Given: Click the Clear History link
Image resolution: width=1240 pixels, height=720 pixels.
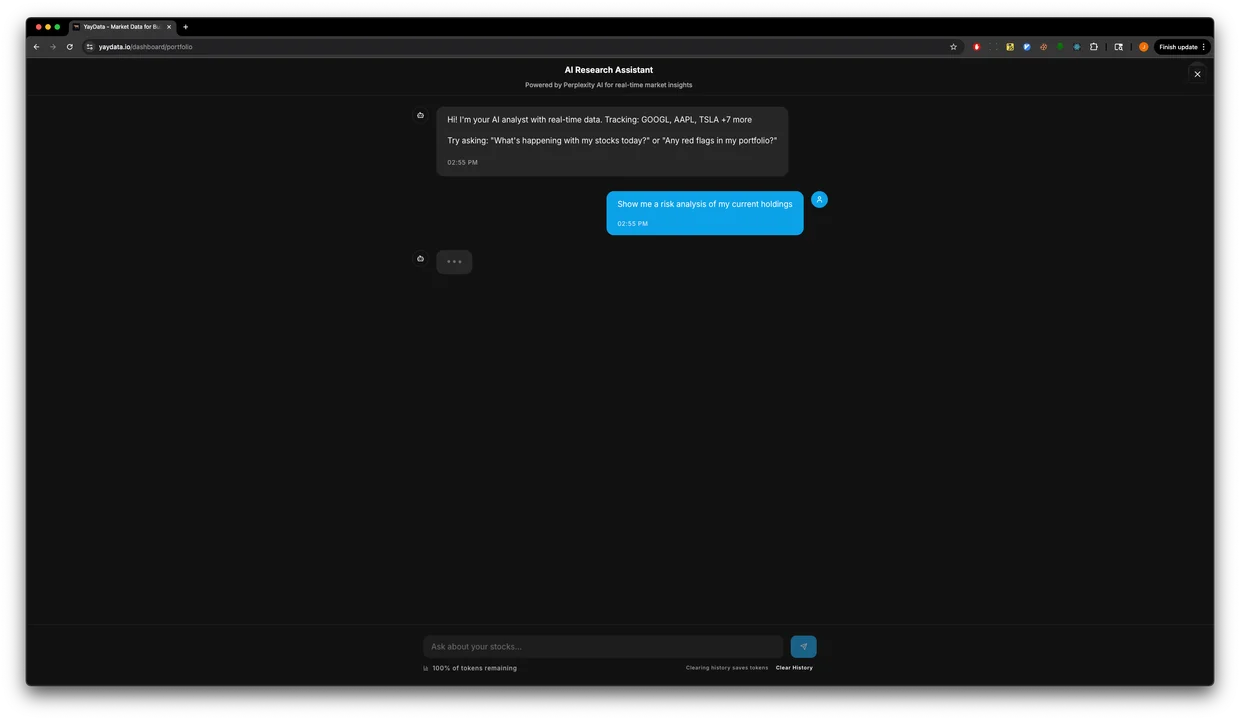Looking at the screenshot, I should click(794, 668).
